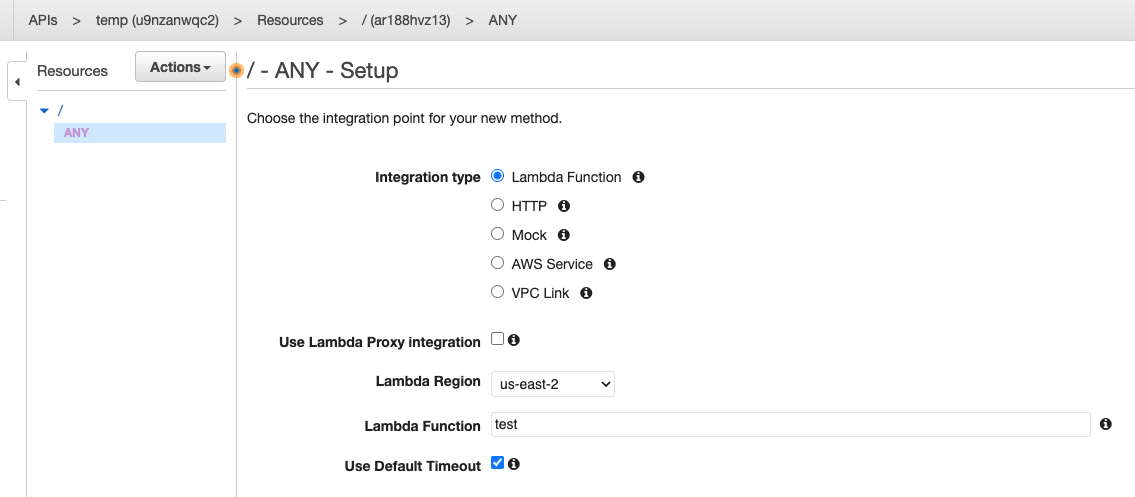Collapse the left sidebar with the arrow tab
Screen dimensions: 1135x497
(x=17, y=81)
